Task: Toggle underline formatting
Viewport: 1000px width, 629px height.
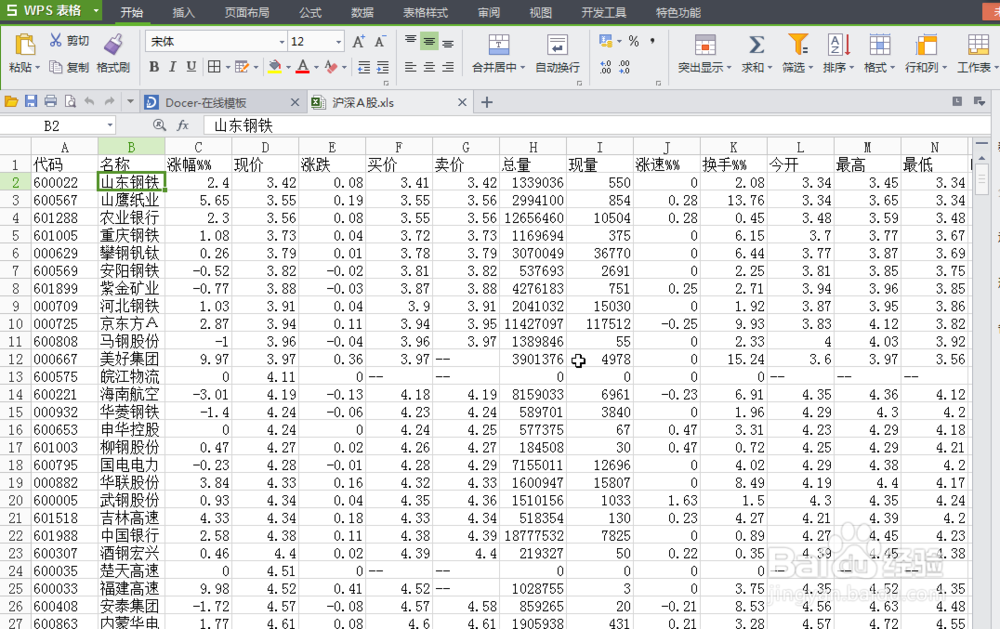Action: pos(191,67)
